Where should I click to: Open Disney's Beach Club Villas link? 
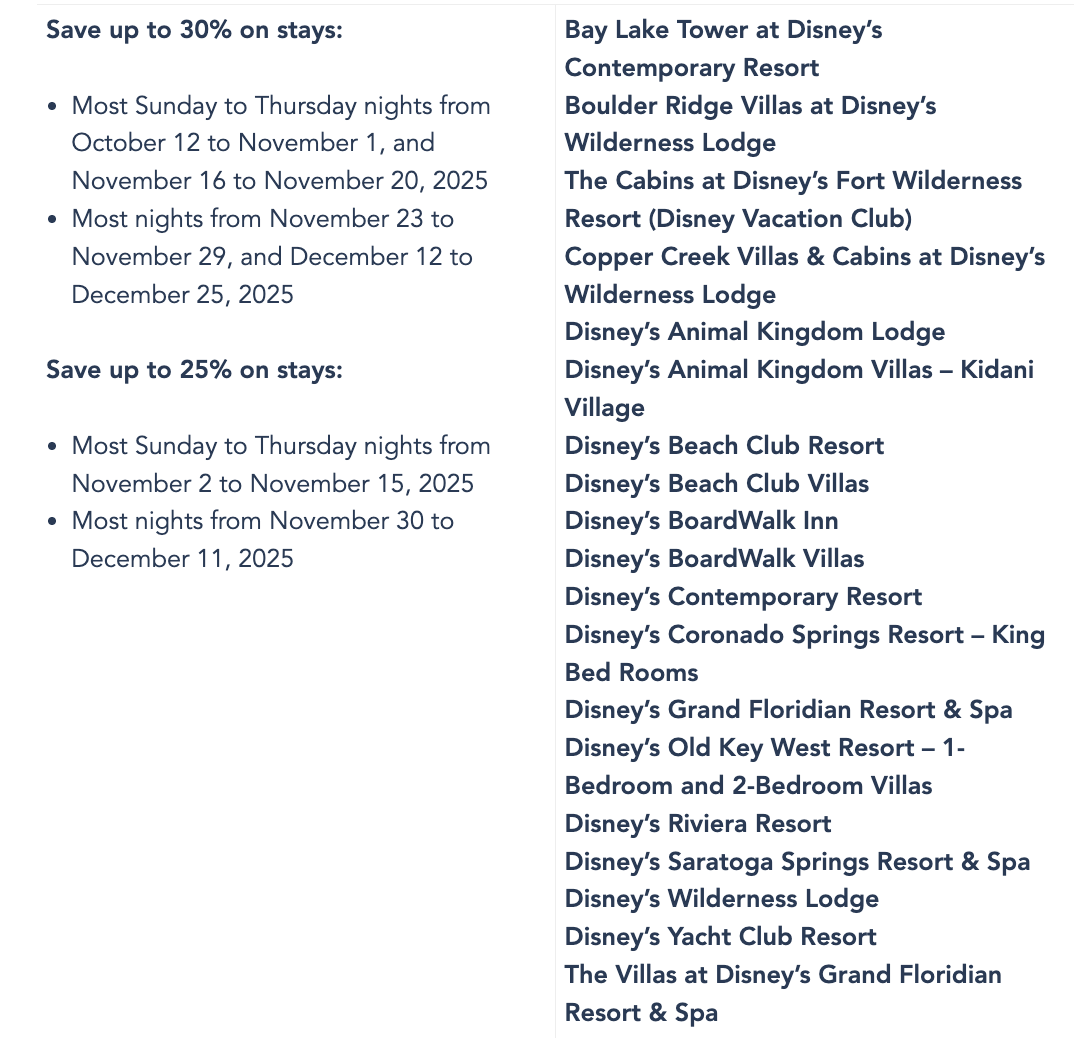tap(716, 484)
